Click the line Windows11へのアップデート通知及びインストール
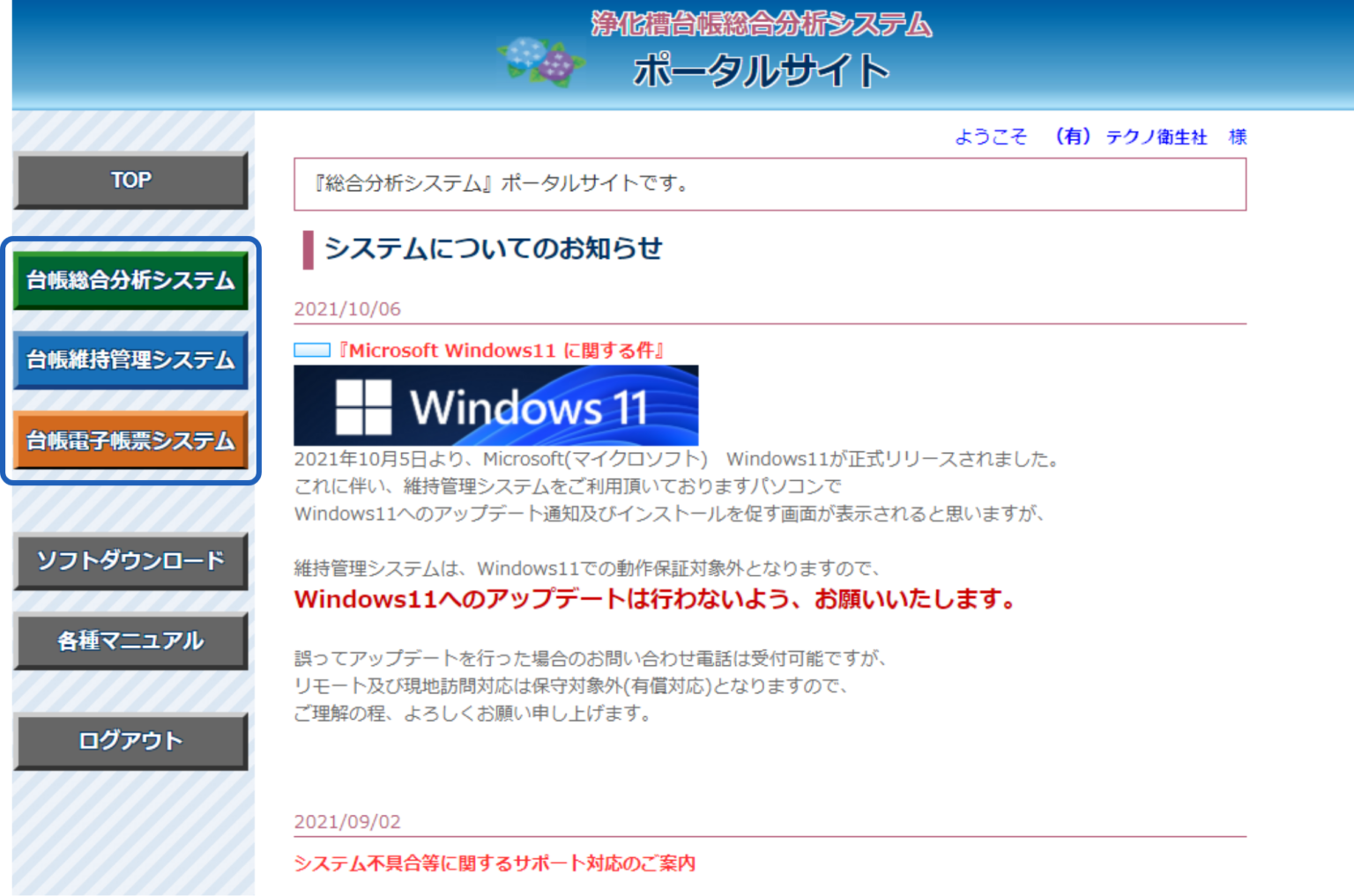Image resolution: width=1354 pixels, height=896 pixels. pos(669,514)
